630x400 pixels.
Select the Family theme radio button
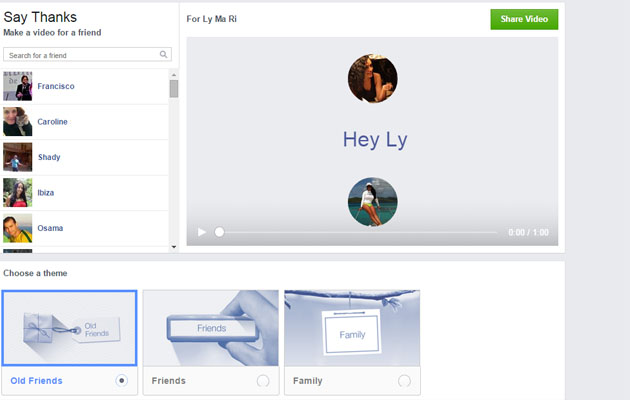tap(404, 380)
